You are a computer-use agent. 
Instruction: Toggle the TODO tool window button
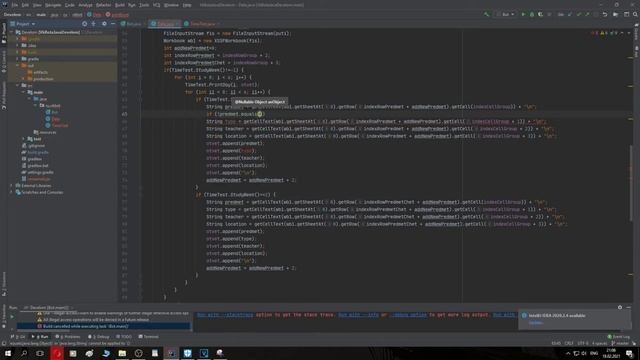pos(124,337)
